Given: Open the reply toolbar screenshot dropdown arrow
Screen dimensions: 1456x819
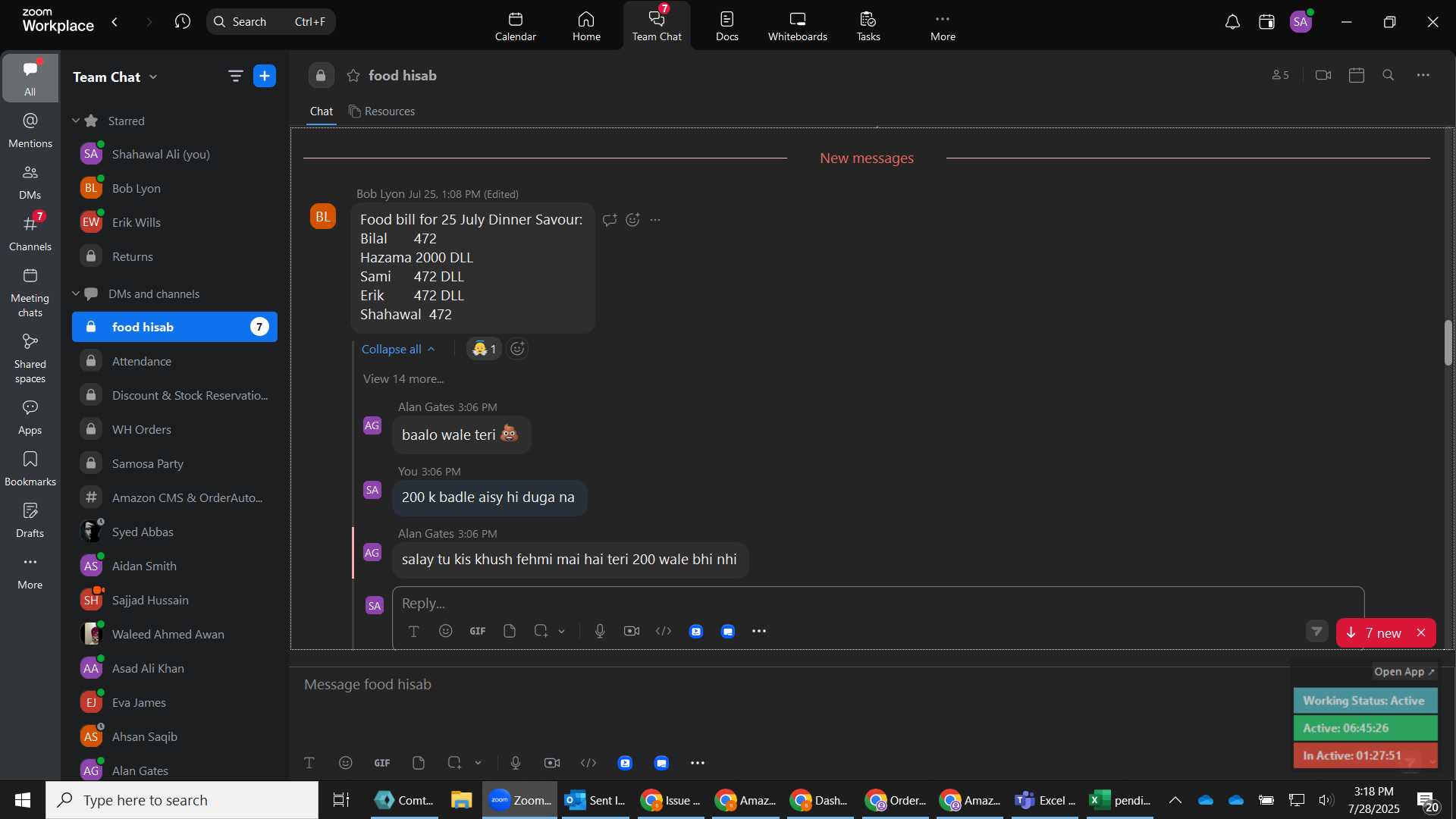Looking at the screenshot, I should [562, 631].
